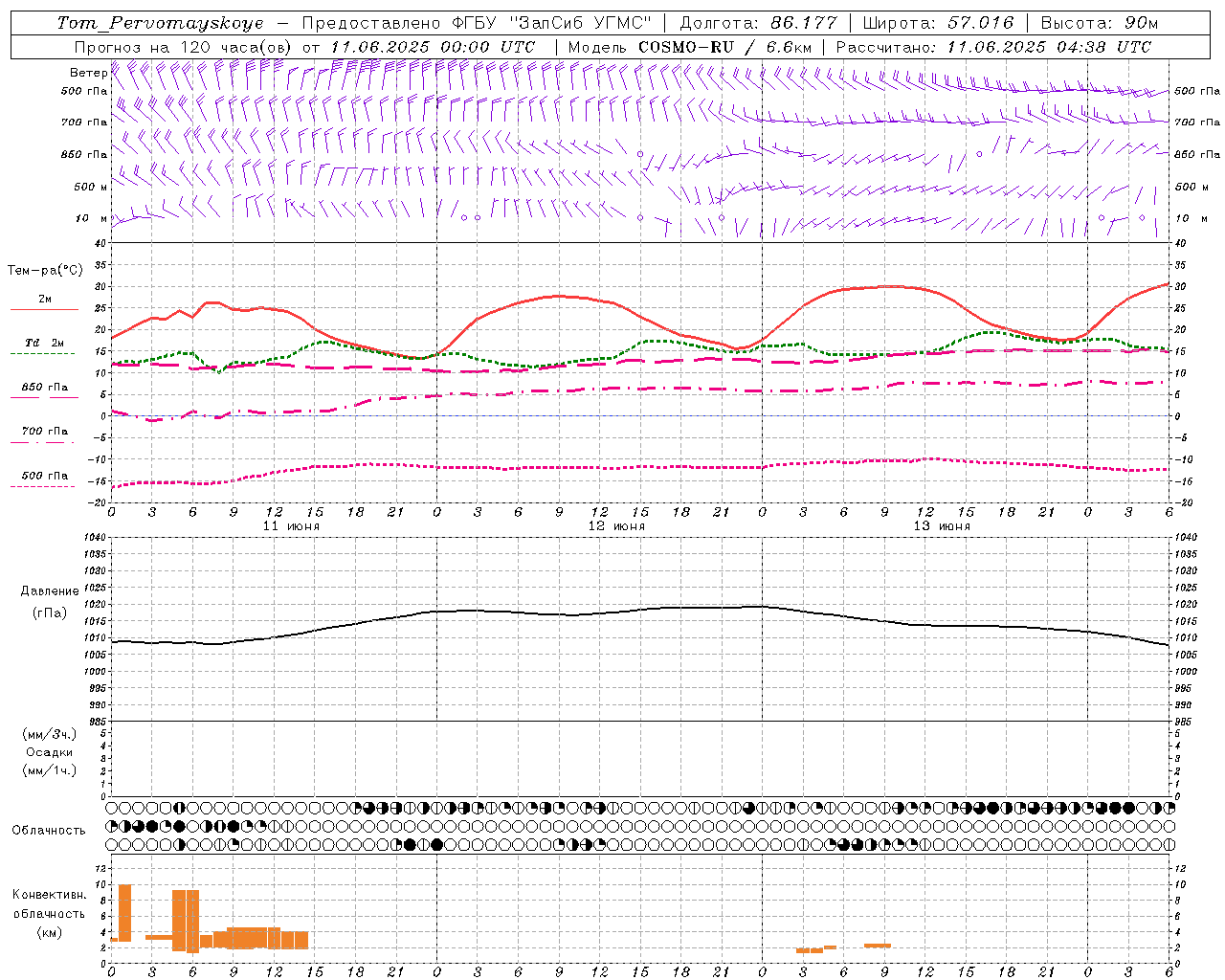
Task: Click the (мм/1ч.) precipitation unit label
Action: tap(50, 770)
